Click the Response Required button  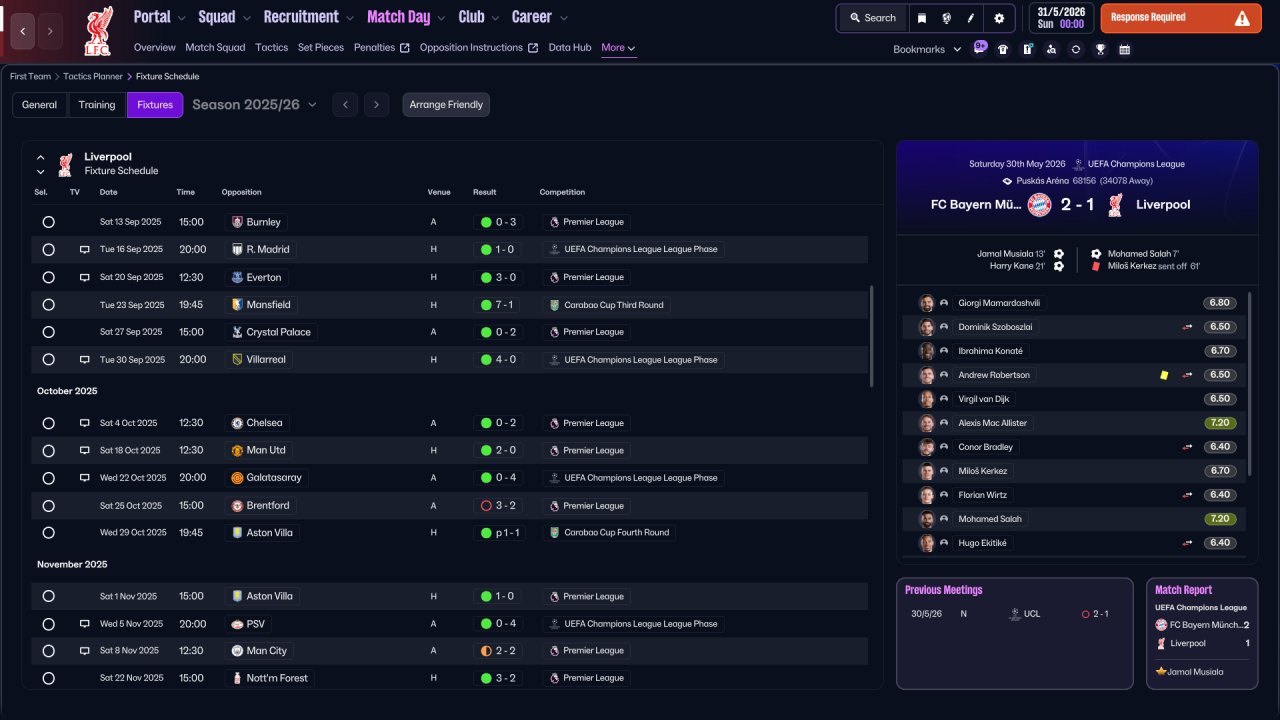pyautogui.click(x=1181, y=18)
